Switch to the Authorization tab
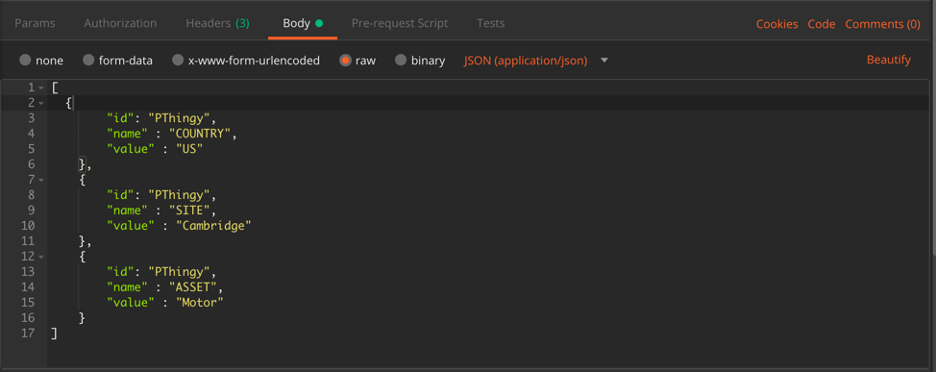Image resolution: width=936 pixels, height=372 pixels. pyautogui.click(x=121, y=23)
